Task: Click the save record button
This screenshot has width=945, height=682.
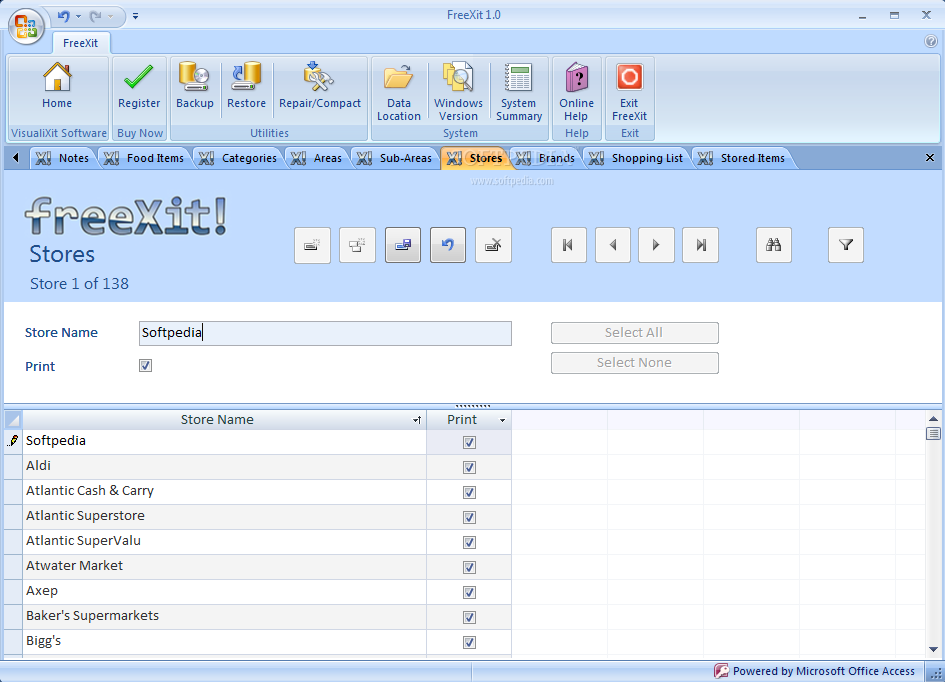Action: [403, 245]
